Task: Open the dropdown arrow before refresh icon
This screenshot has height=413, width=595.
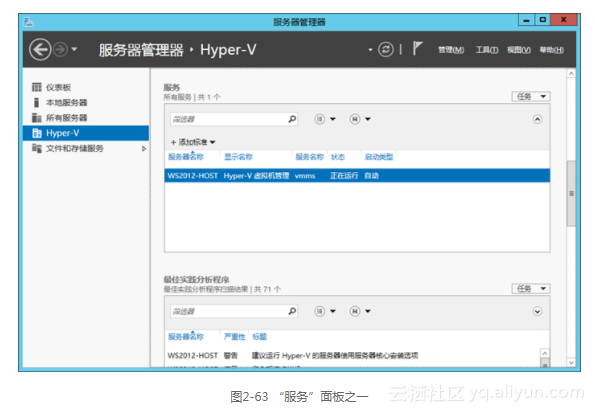Action: (x=370, y=50)
